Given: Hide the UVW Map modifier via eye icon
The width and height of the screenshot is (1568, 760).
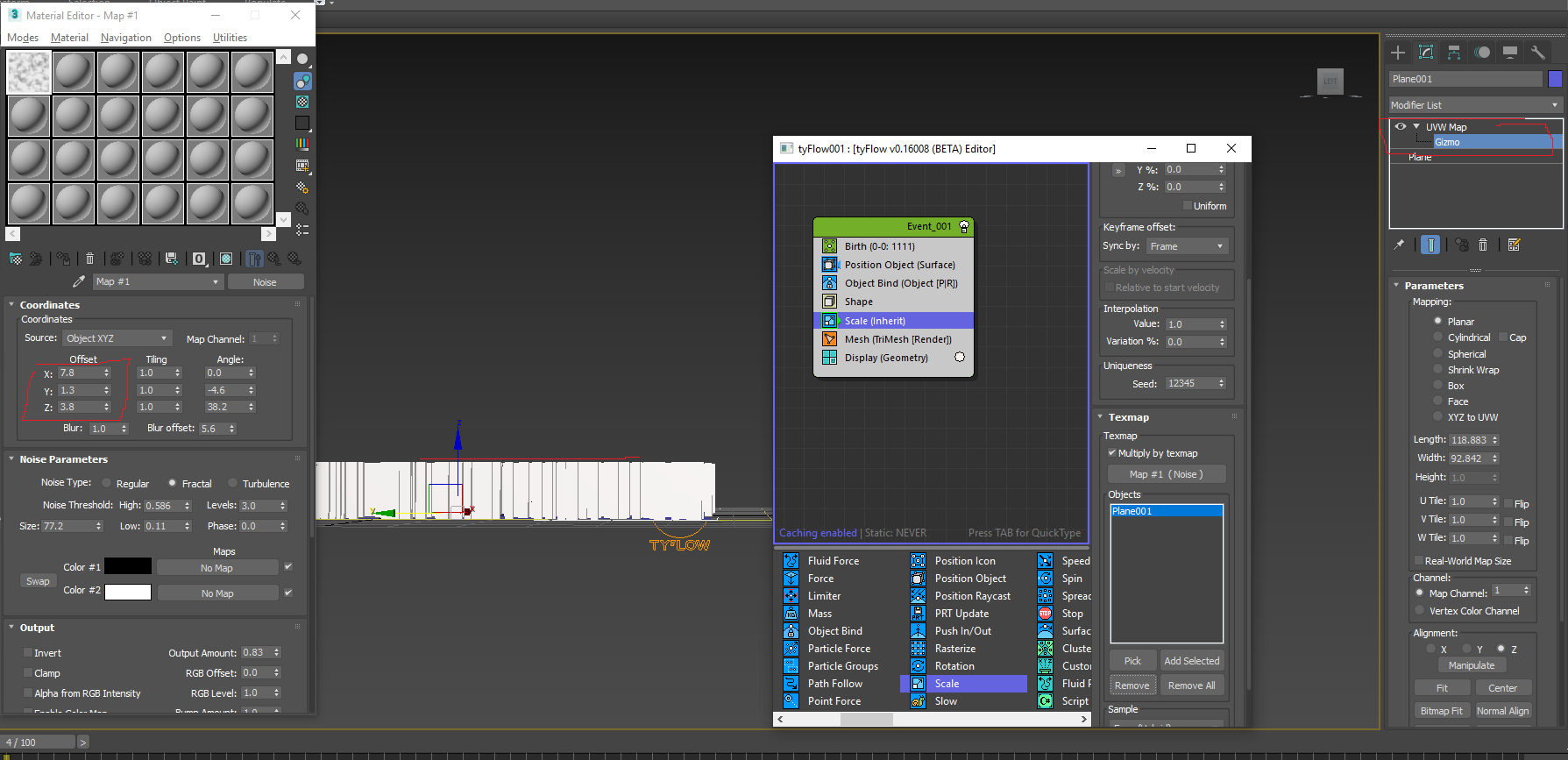Looking at the screenshot, I should coord(1401,127).
